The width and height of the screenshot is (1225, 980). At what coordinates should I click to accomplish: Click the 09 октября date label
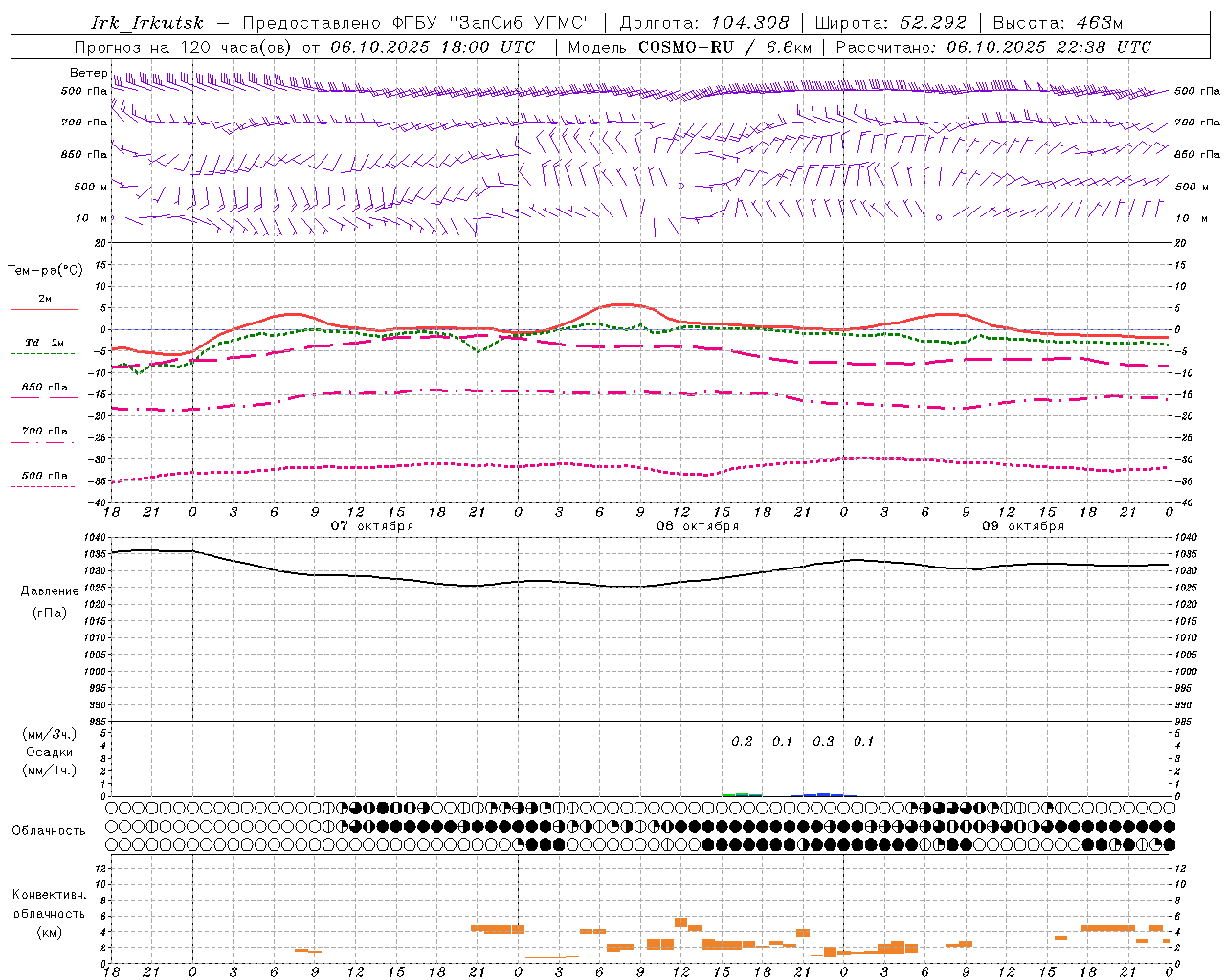pos(1023,526)
